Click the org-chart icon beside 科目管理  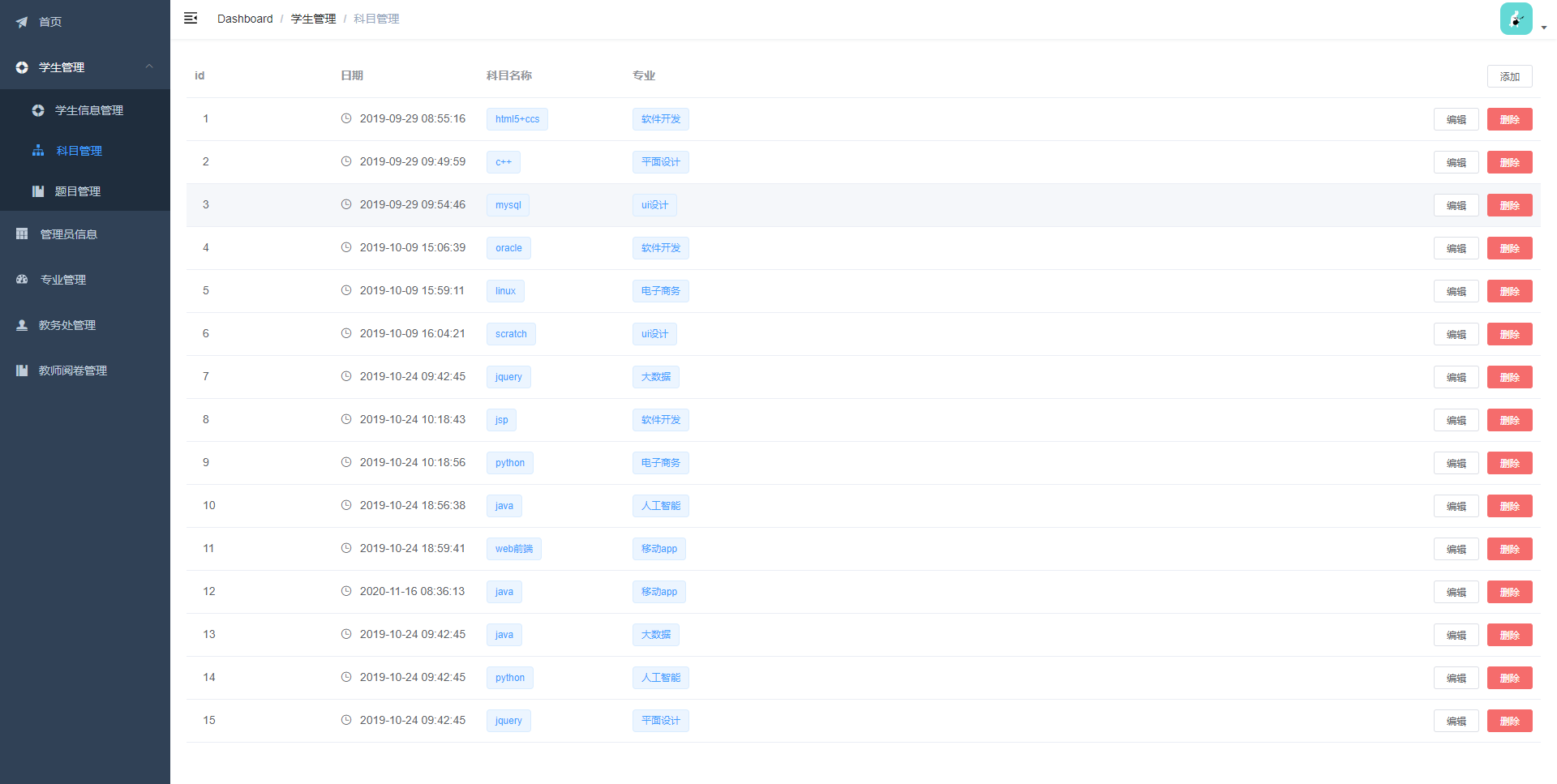pyautogui.click(x=38, y=151)
